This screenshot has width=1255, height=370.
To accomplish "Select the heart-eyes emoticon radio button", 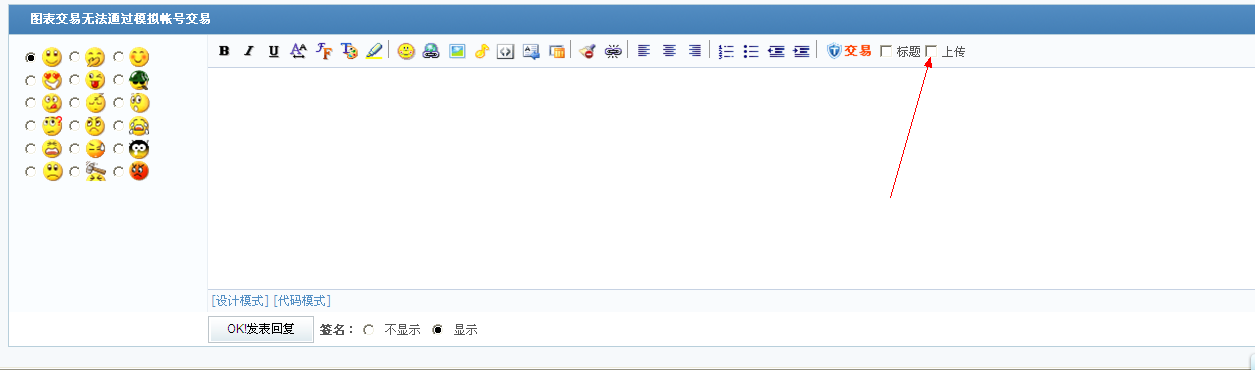I will click(x=30, y=81).
